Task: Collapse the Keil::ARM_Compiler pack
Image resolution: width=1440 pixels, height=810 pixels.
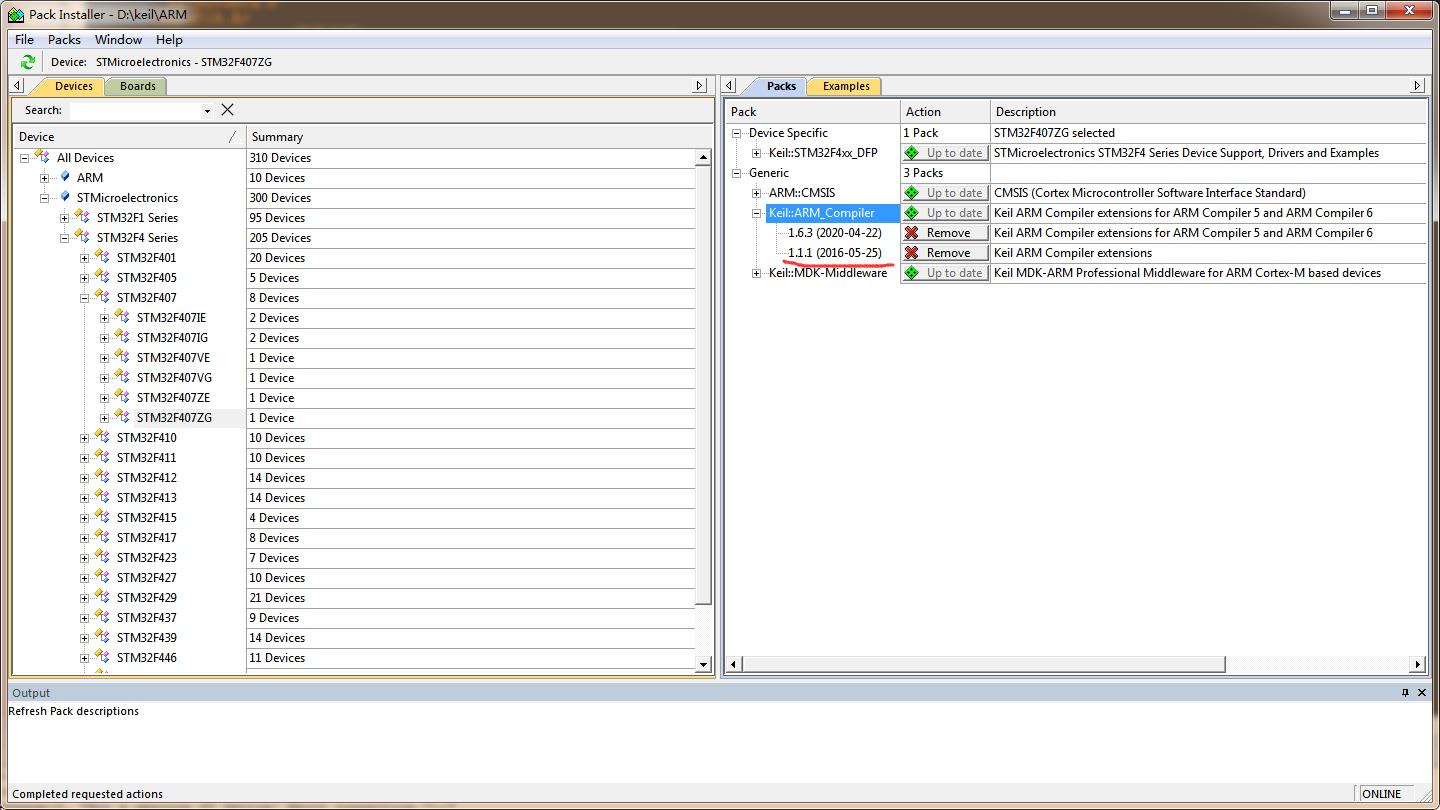Action: coord(757,213)
